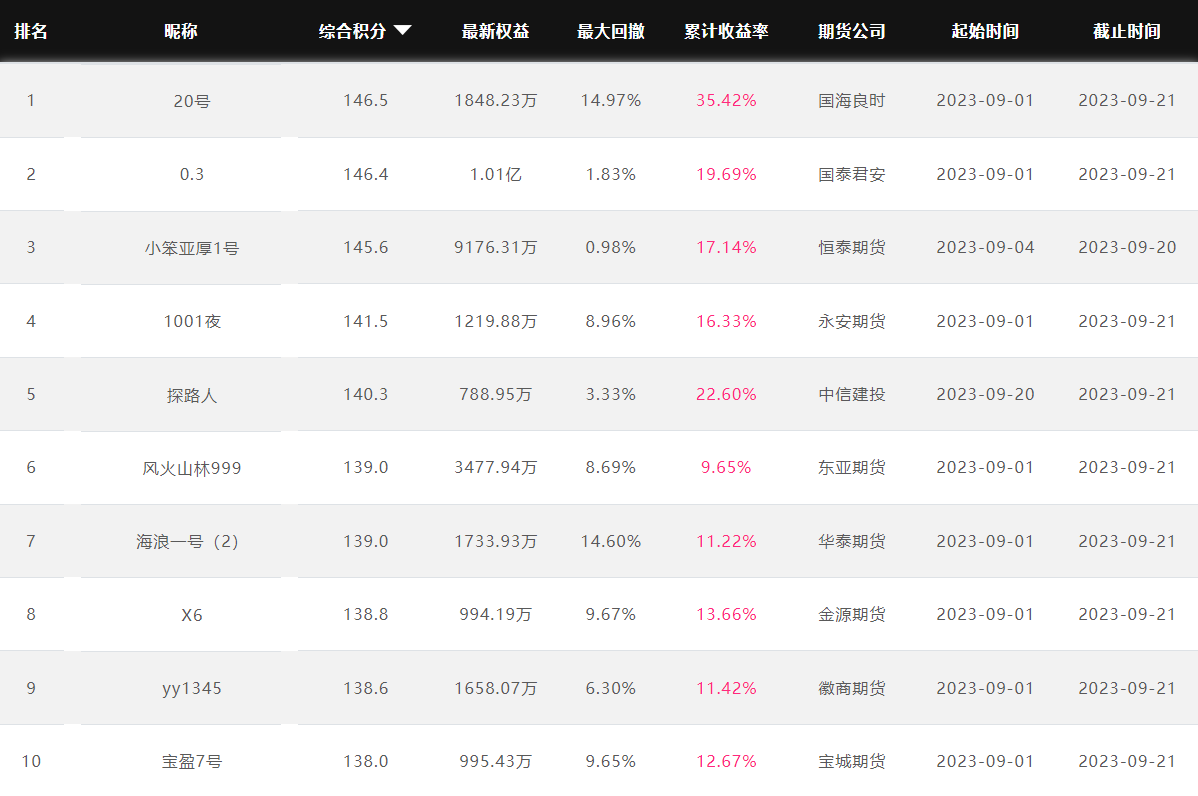
Task: Select the drawdown value 14.97%
Action: (x=610, y=100)
